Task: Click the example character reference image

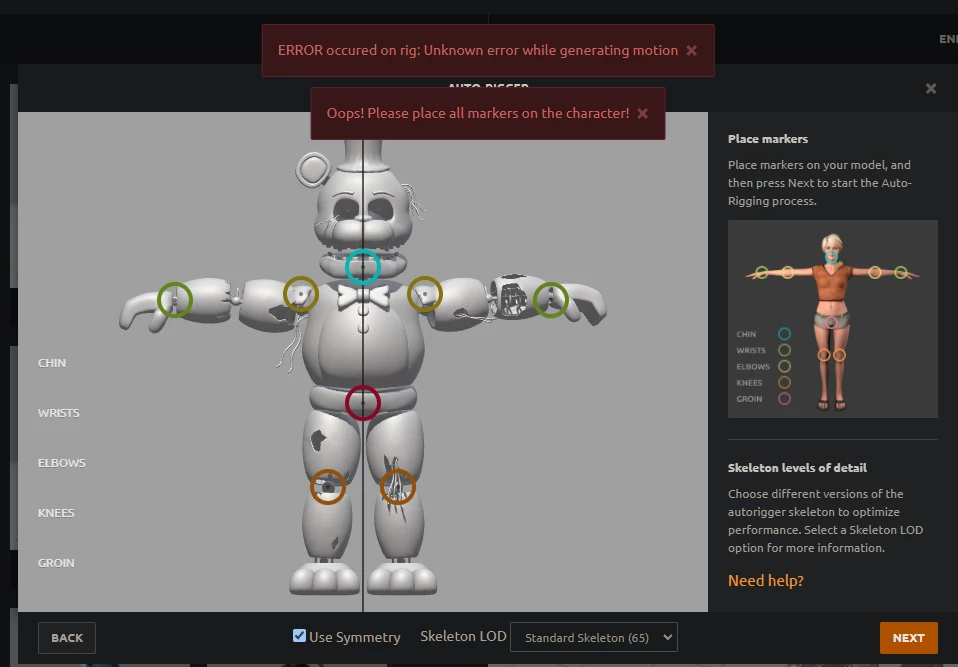Action: click(x=833, y=319)
